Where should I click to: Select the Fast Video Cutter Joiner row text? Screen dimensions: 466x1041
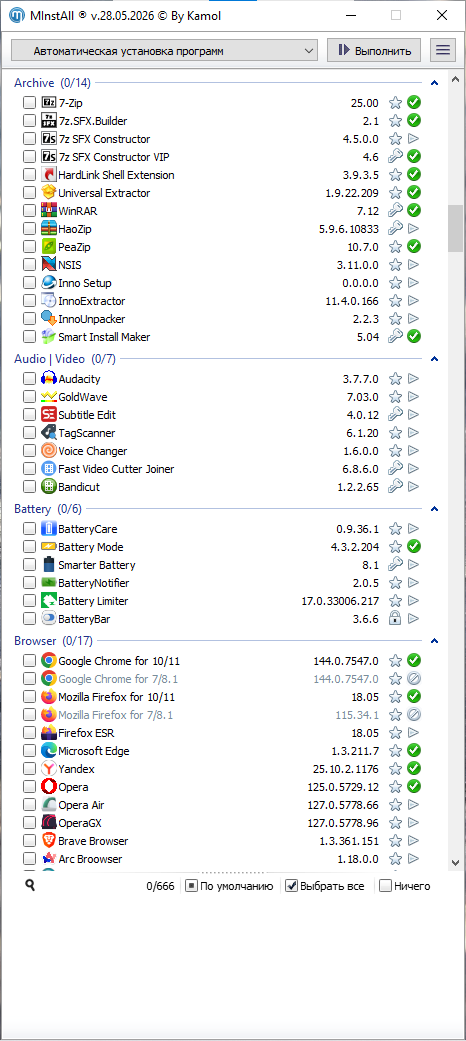tap(116, 469)
